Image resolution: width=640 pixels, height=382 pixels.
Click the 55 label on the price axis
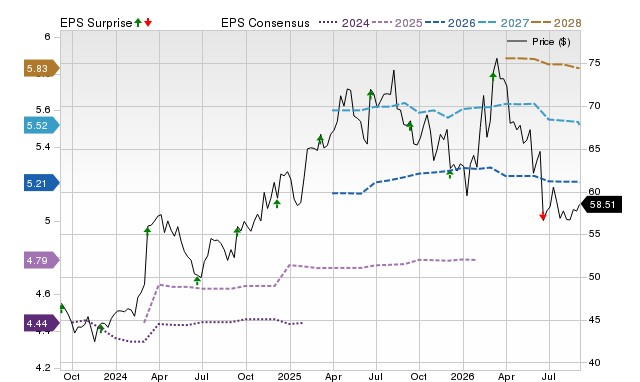(x=594, y=234)
